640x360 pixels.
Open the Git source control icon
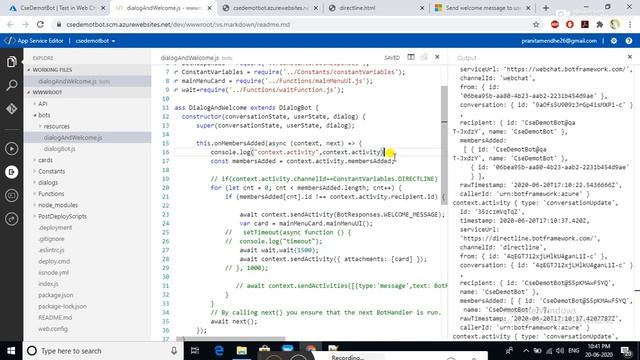point(11,109)
